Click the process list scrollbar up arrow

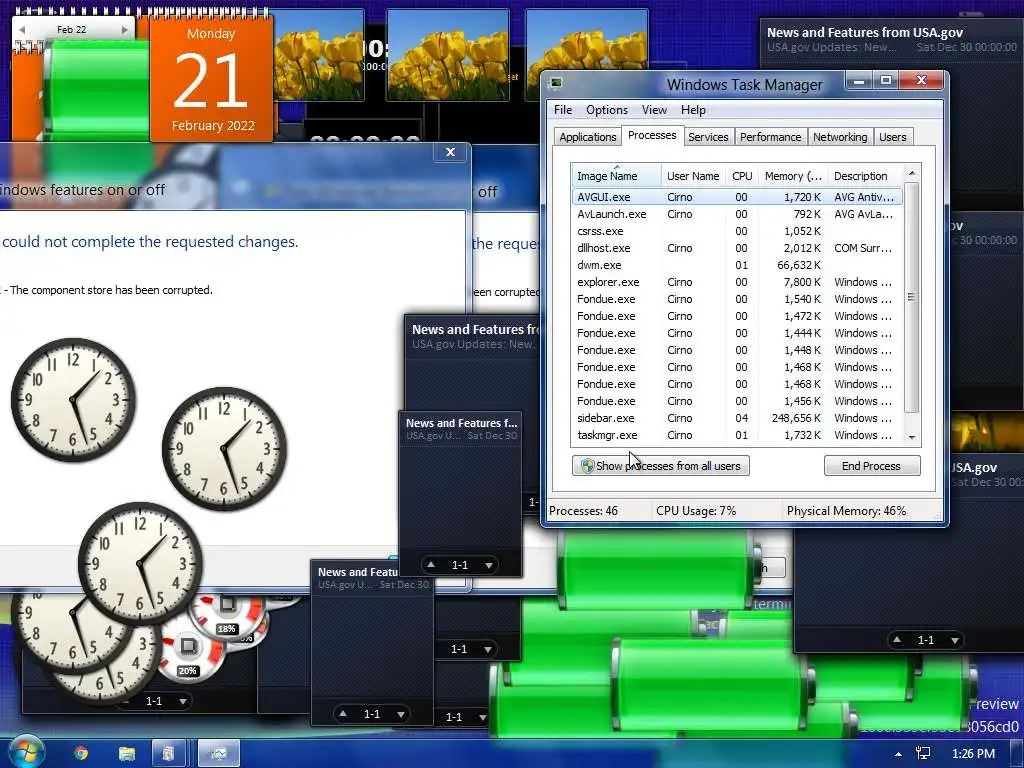coord(912,173)
